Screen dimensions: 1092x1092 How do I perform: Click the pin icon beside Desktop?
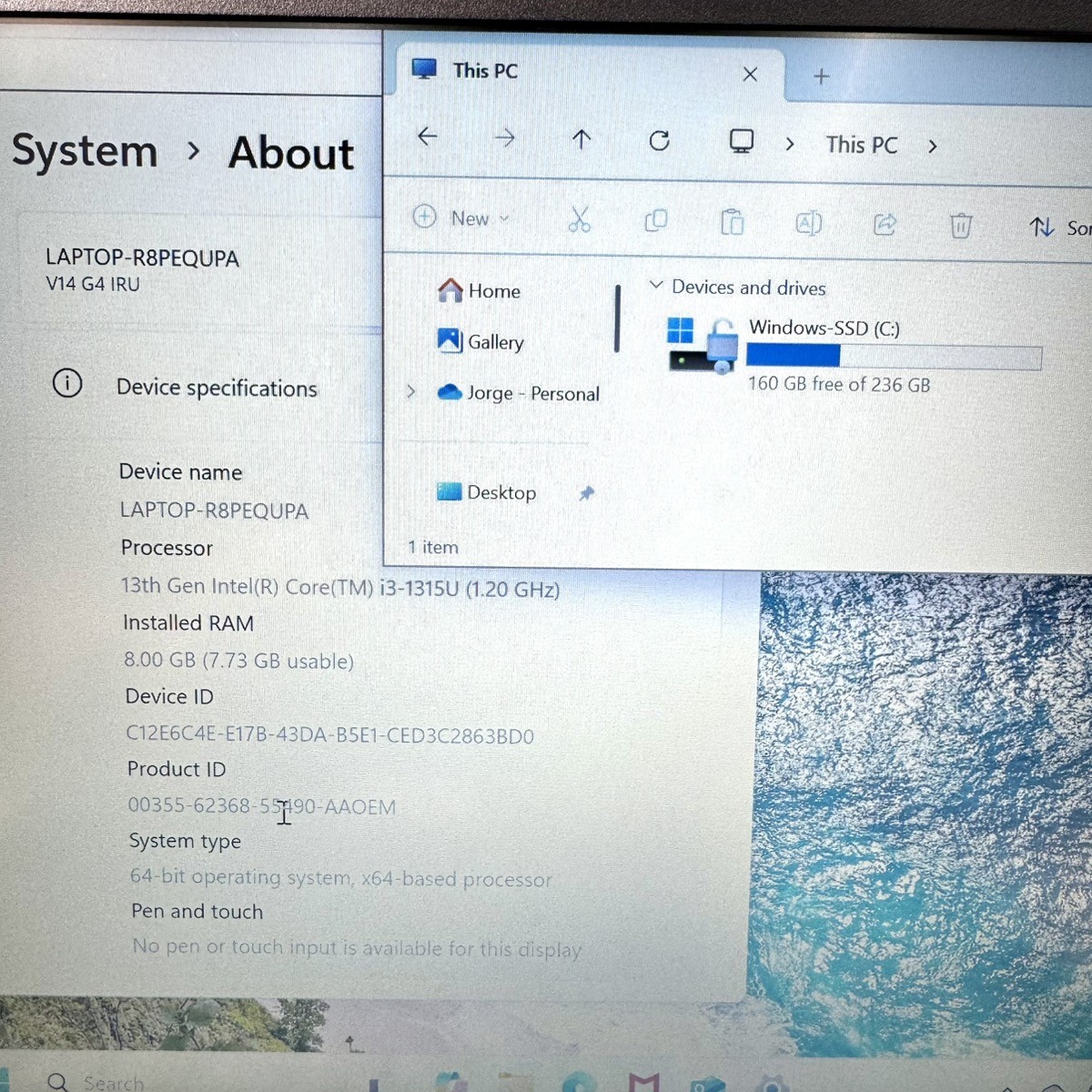[587, 493]
